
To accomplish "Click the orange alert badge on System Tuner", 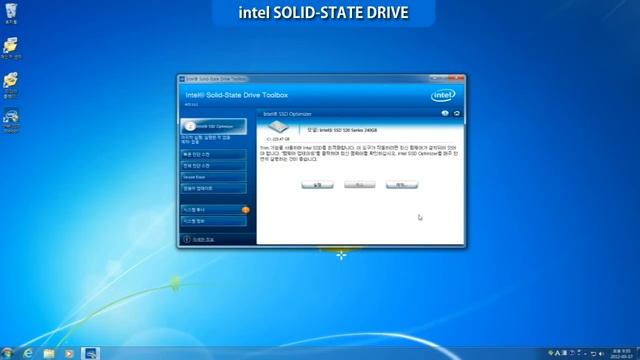I will click(245, 210).
